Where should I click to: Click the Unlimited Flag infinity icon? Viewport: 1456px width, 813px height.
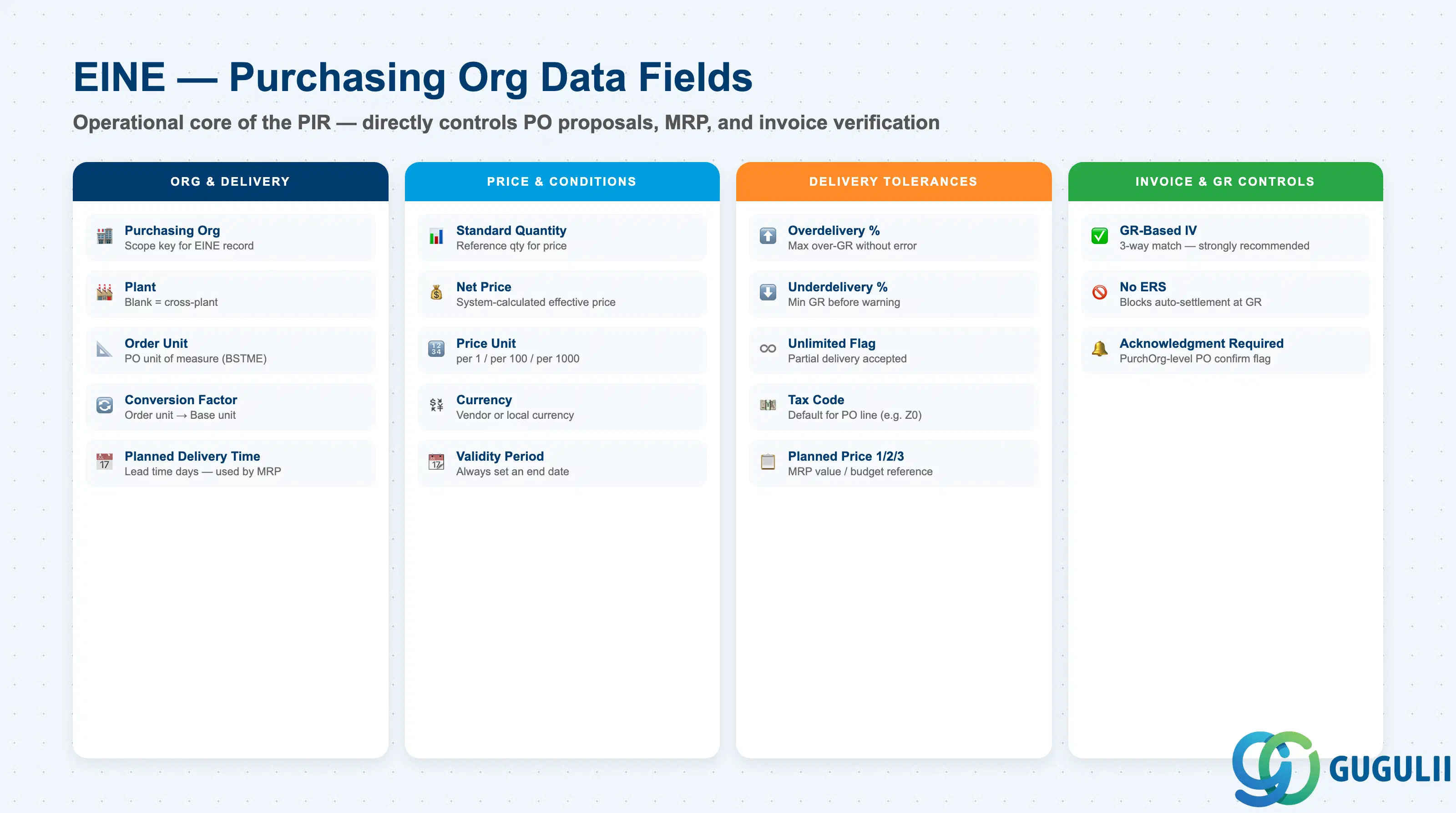768,349
